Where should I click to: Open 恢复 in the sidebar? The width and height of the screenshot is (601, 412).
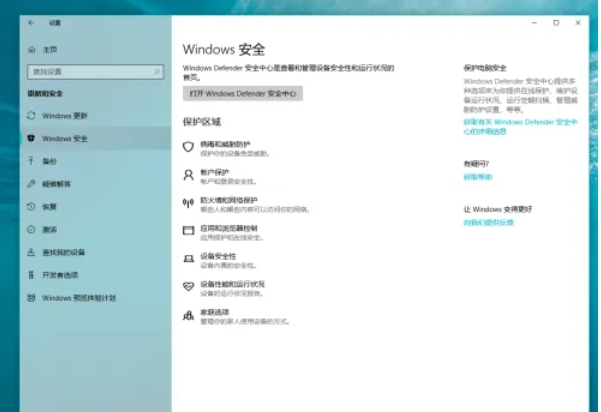point(49,207)
